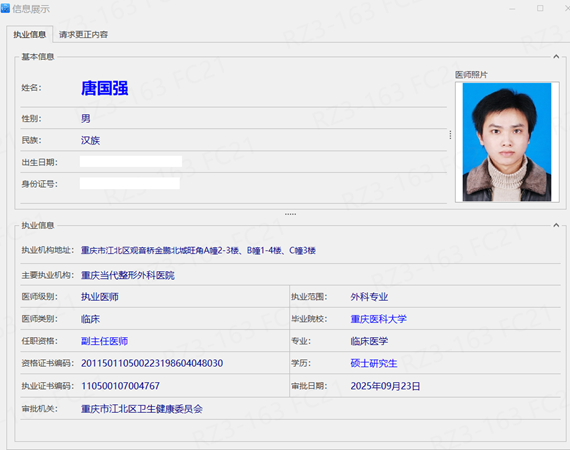
Task: Click the 出生日期 blank field
Action: point(131,161)
